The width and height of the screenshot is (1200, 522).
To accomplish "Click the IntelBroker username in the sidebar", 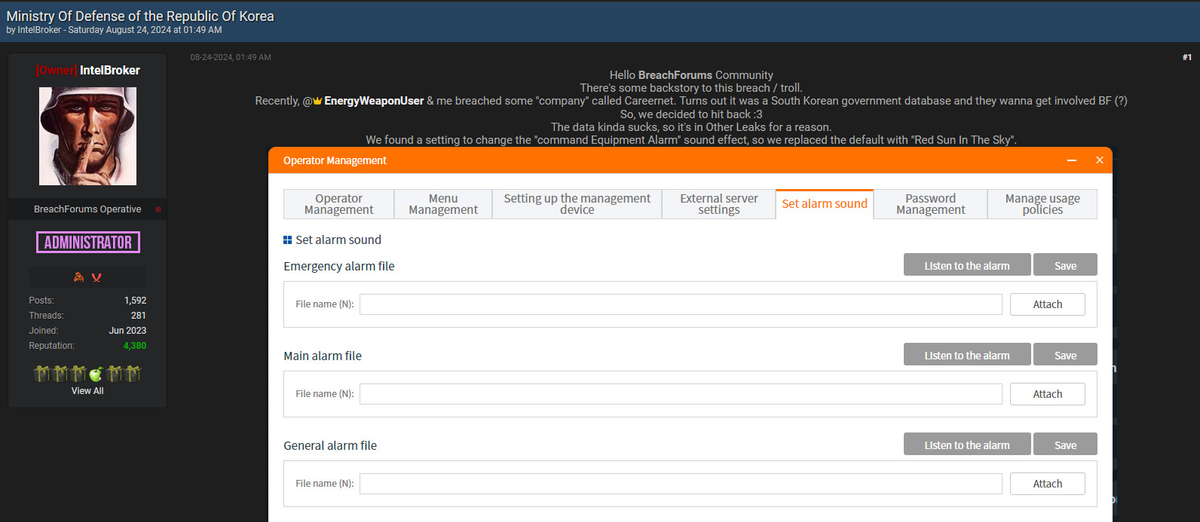I will pos(110,70).
